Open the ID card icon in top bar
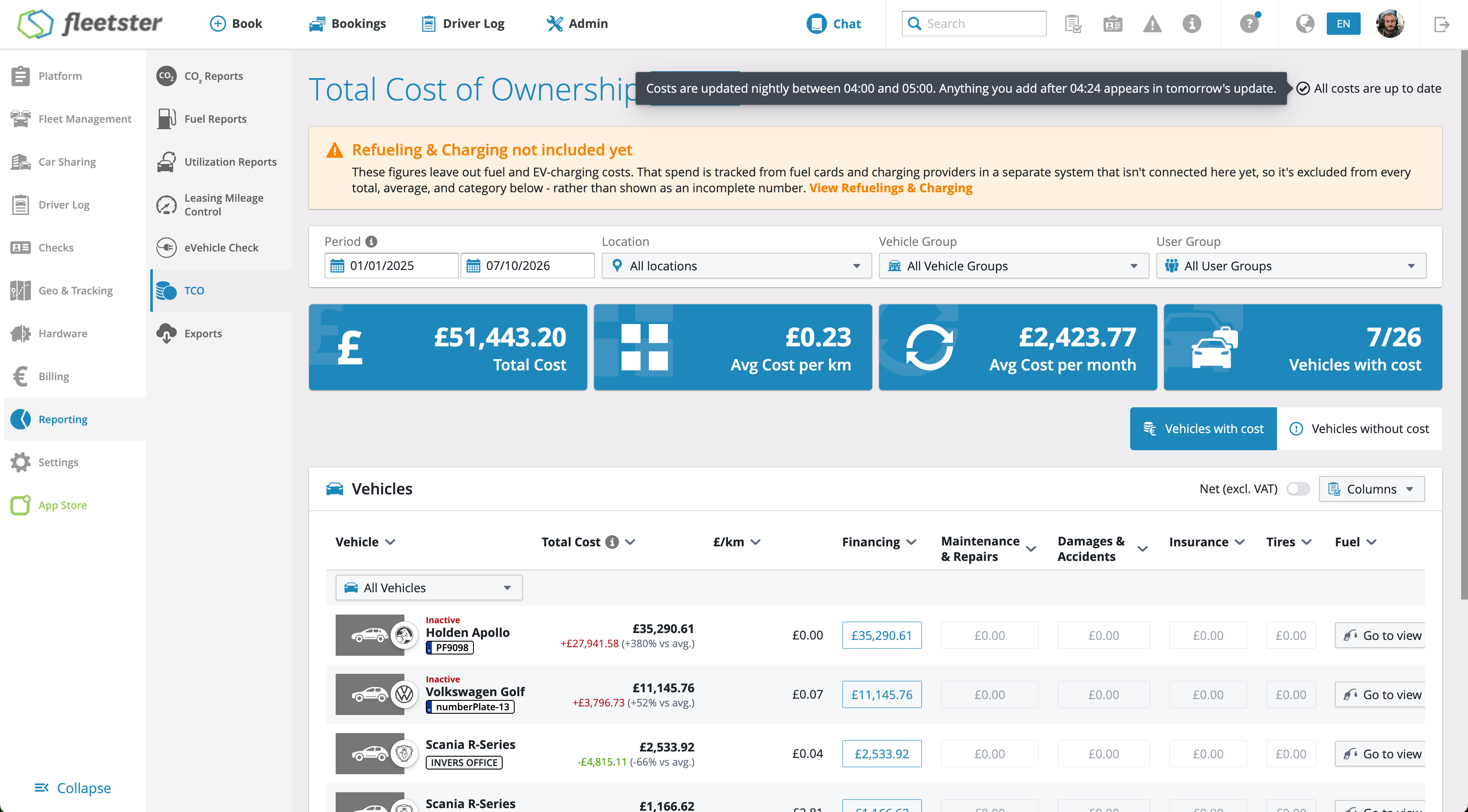 pyautogui.click(x=1113, y=24)
